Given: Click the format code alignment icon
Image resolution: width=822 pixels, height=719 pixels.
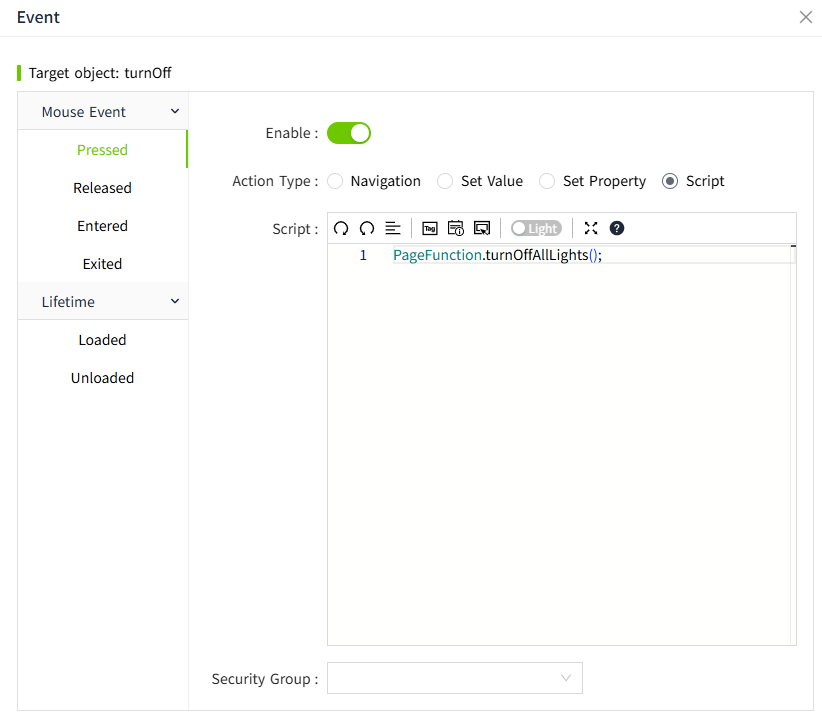Looking at the screenshot, I should (393, 228).
